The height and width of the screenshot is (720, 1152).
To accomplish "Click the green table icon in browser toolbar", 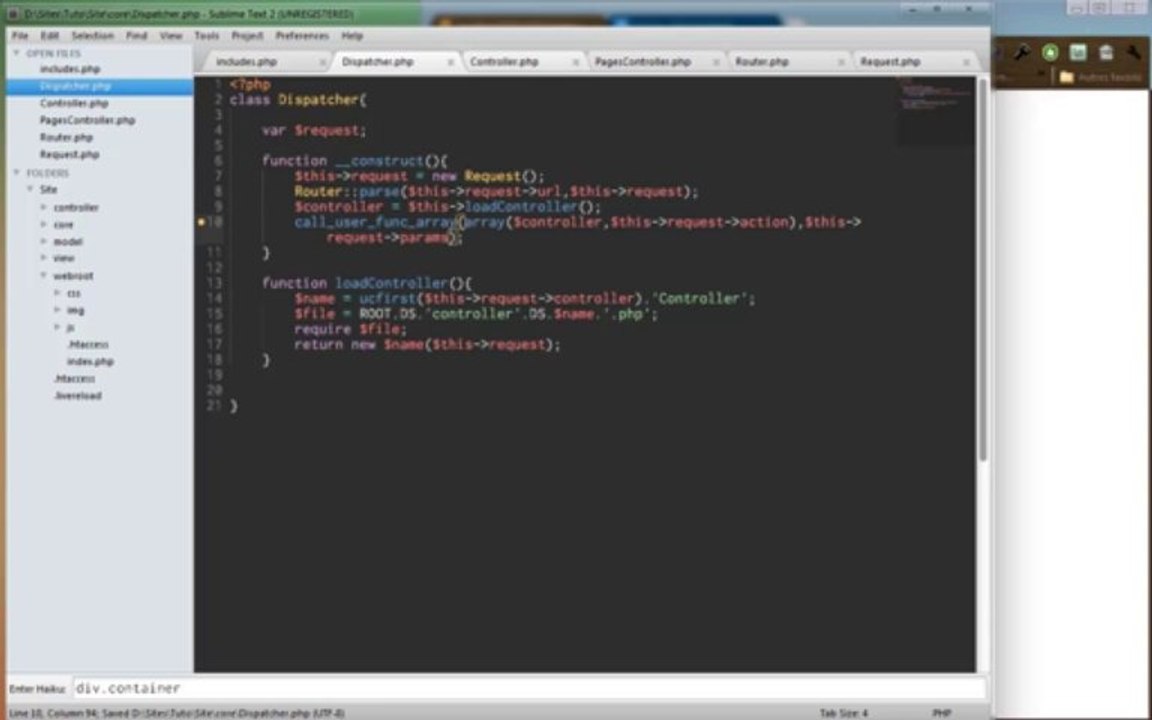I will click(x=1078, y=52).
